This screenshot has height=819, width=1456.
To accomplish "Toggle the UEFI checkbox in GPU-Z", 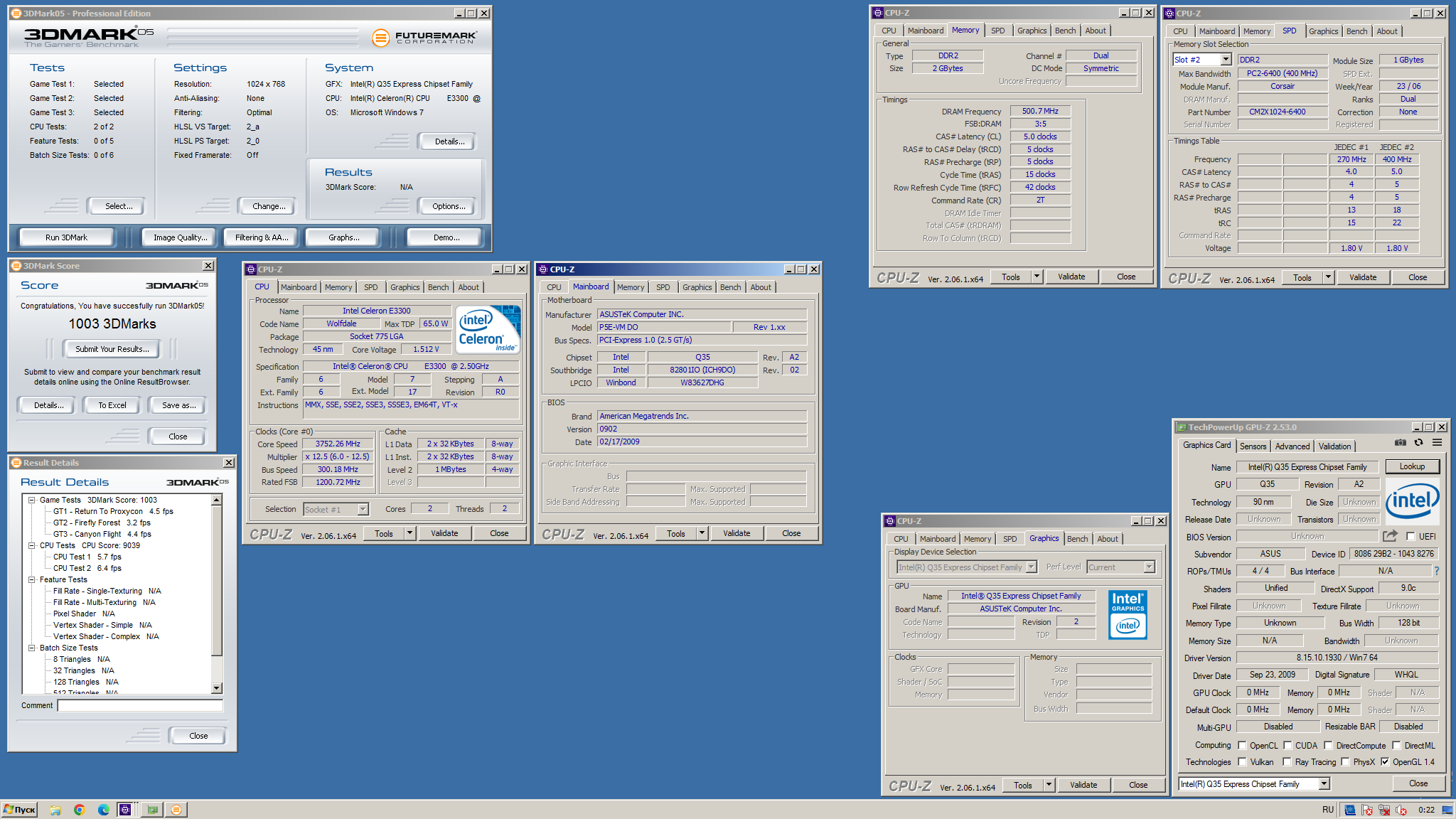I will (x=1410, y=537).
